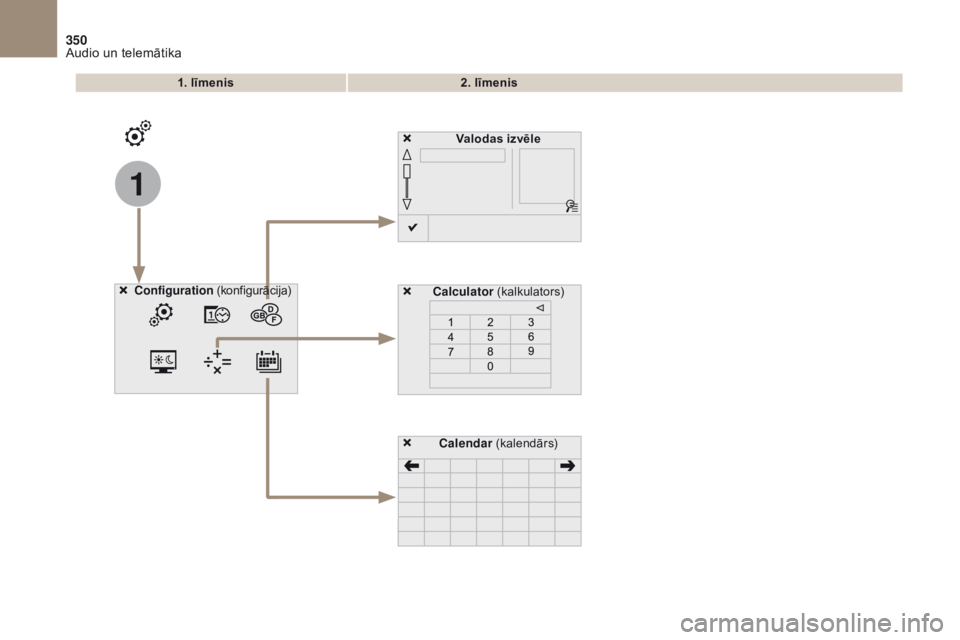Close the Calculator panel
Viewport: 960px width, 640px height.
(x=407, y=292)
